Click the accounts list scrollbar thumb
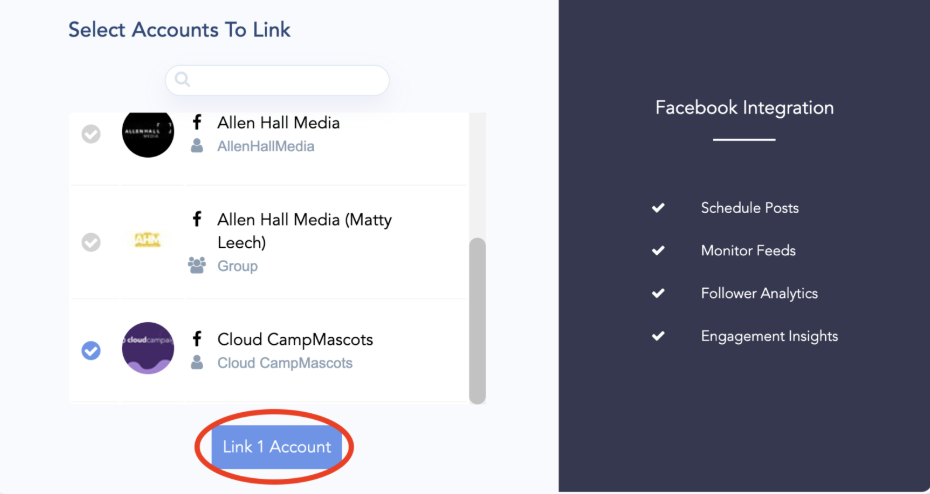This screenshot has height=494, width=930. point(477,321)
